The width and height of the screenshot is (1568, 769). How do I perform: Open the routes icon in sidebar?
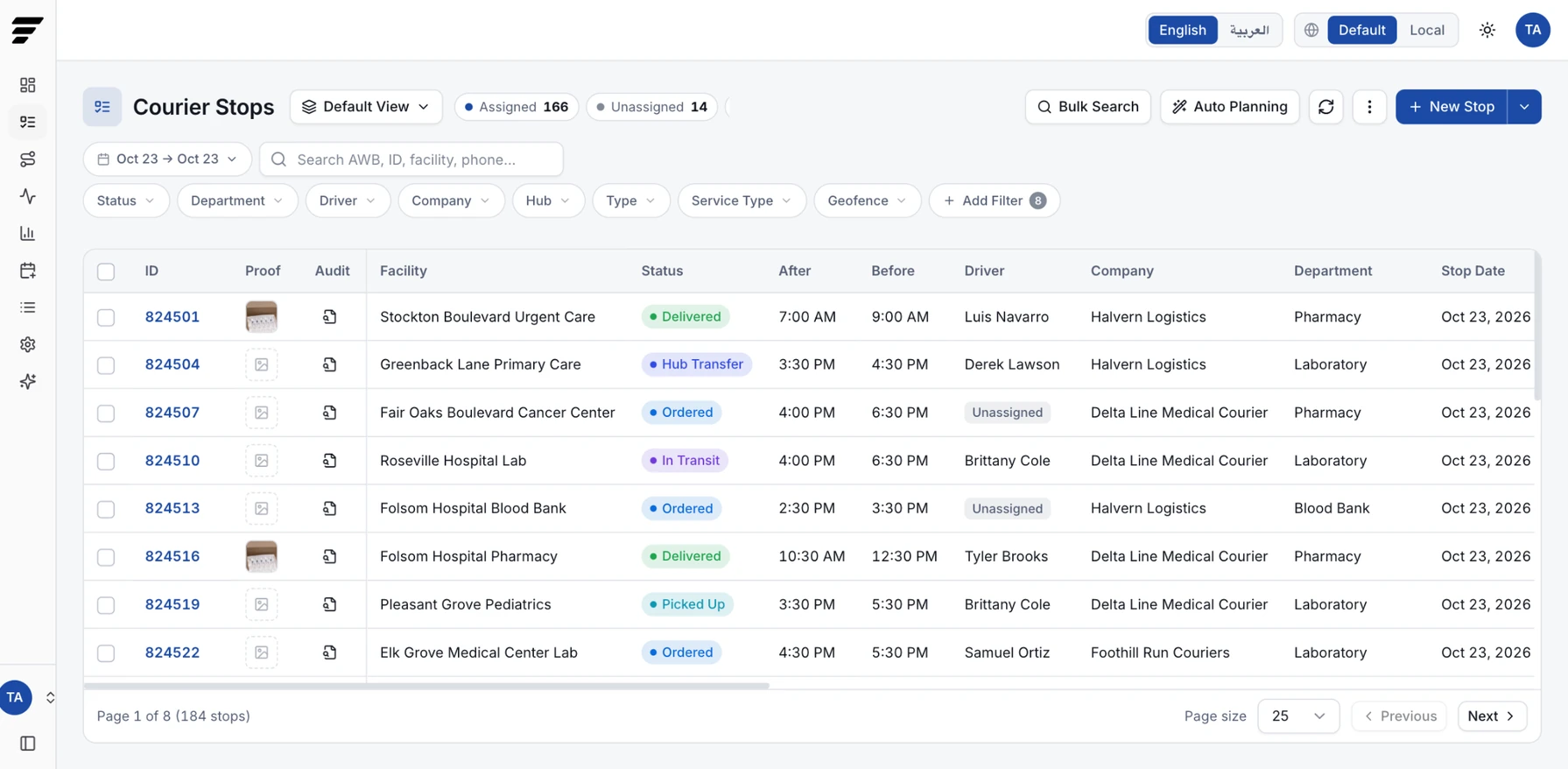28,159
